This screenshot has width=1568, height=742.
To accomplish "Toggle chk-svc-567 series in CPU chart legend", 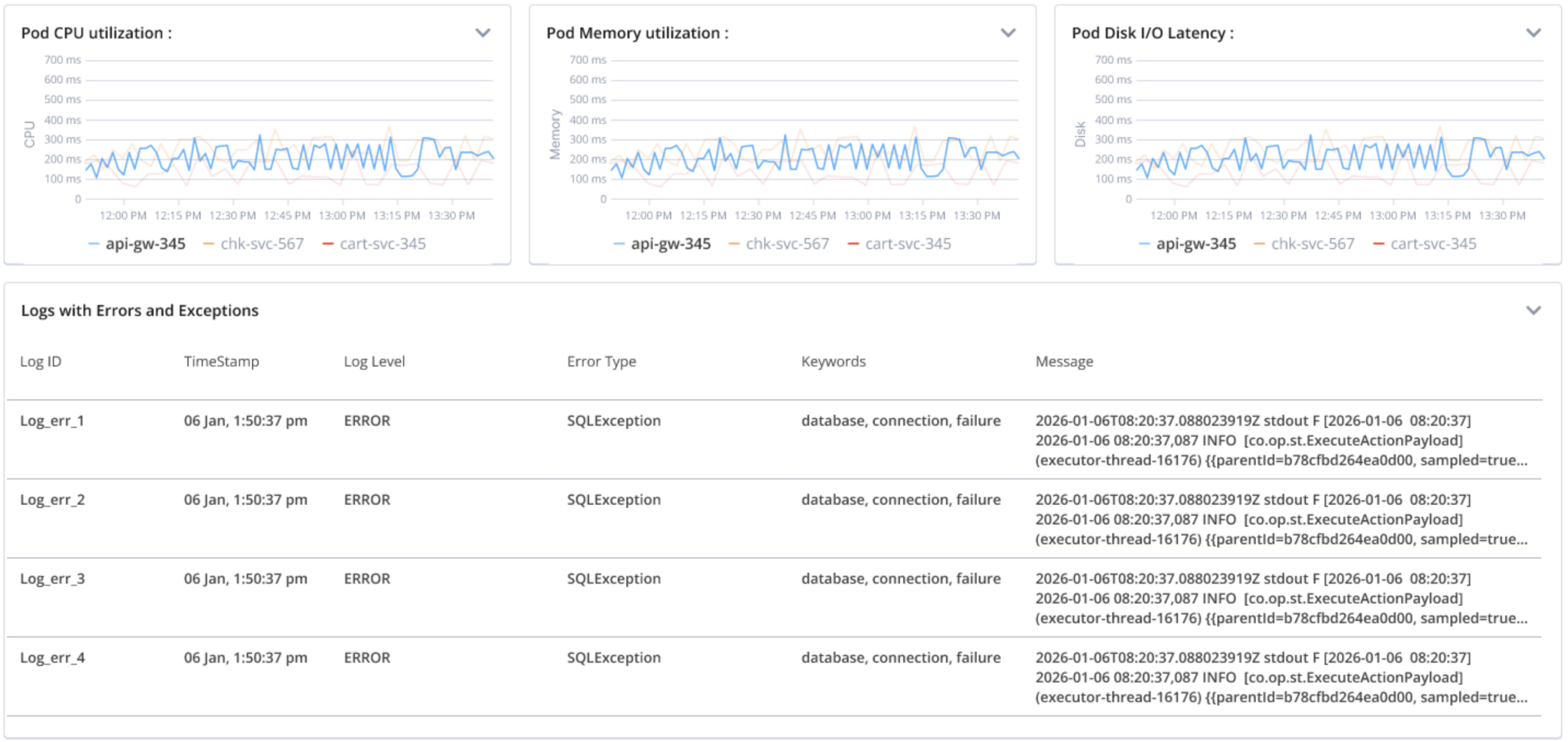I will click(262, 244).
